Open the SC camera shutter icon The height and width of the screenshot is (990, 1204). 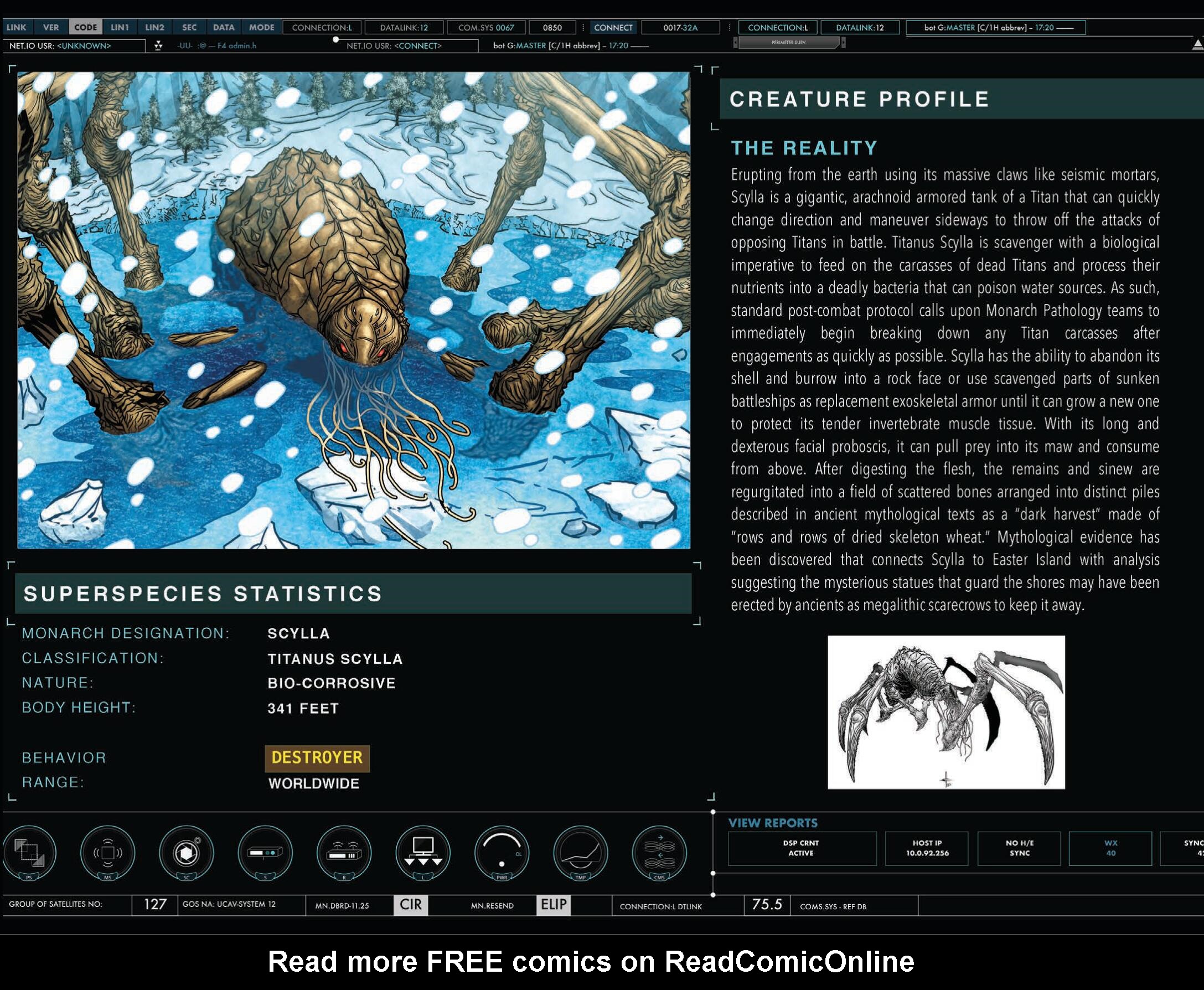click(188, 853)
